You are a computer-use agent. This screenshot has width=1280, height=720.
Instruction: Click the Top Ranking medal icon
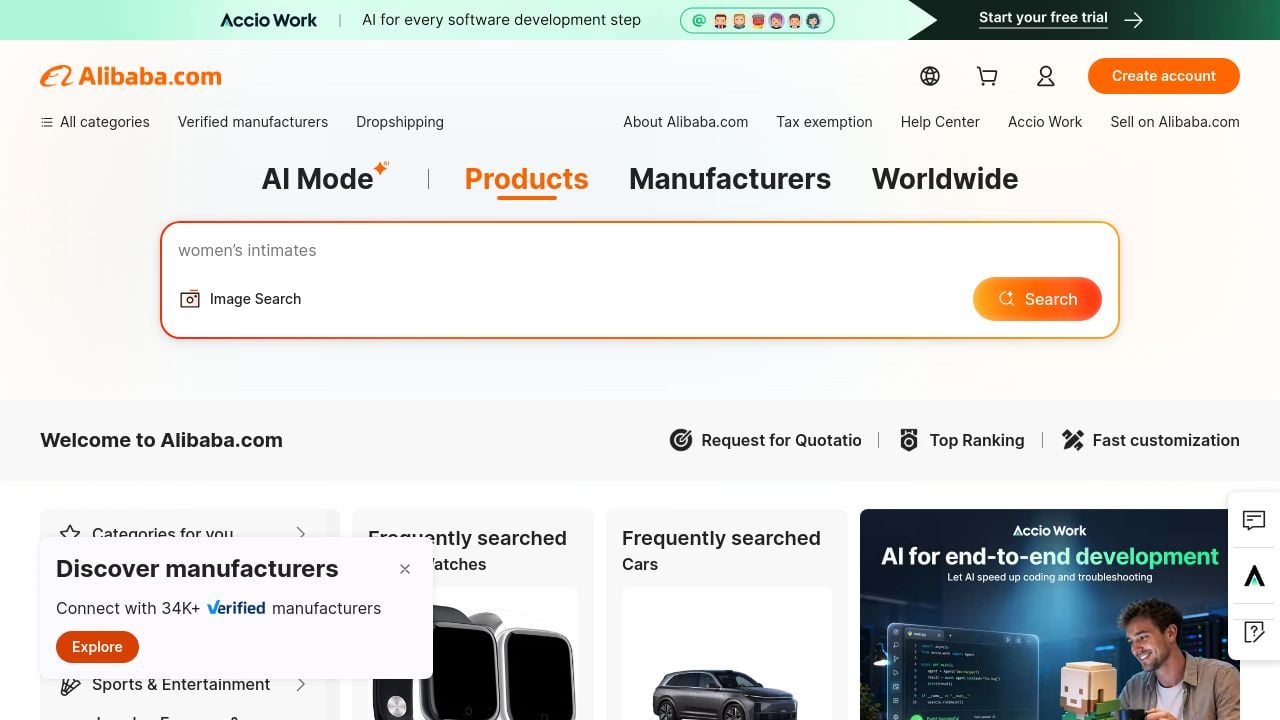click(909, 440)
